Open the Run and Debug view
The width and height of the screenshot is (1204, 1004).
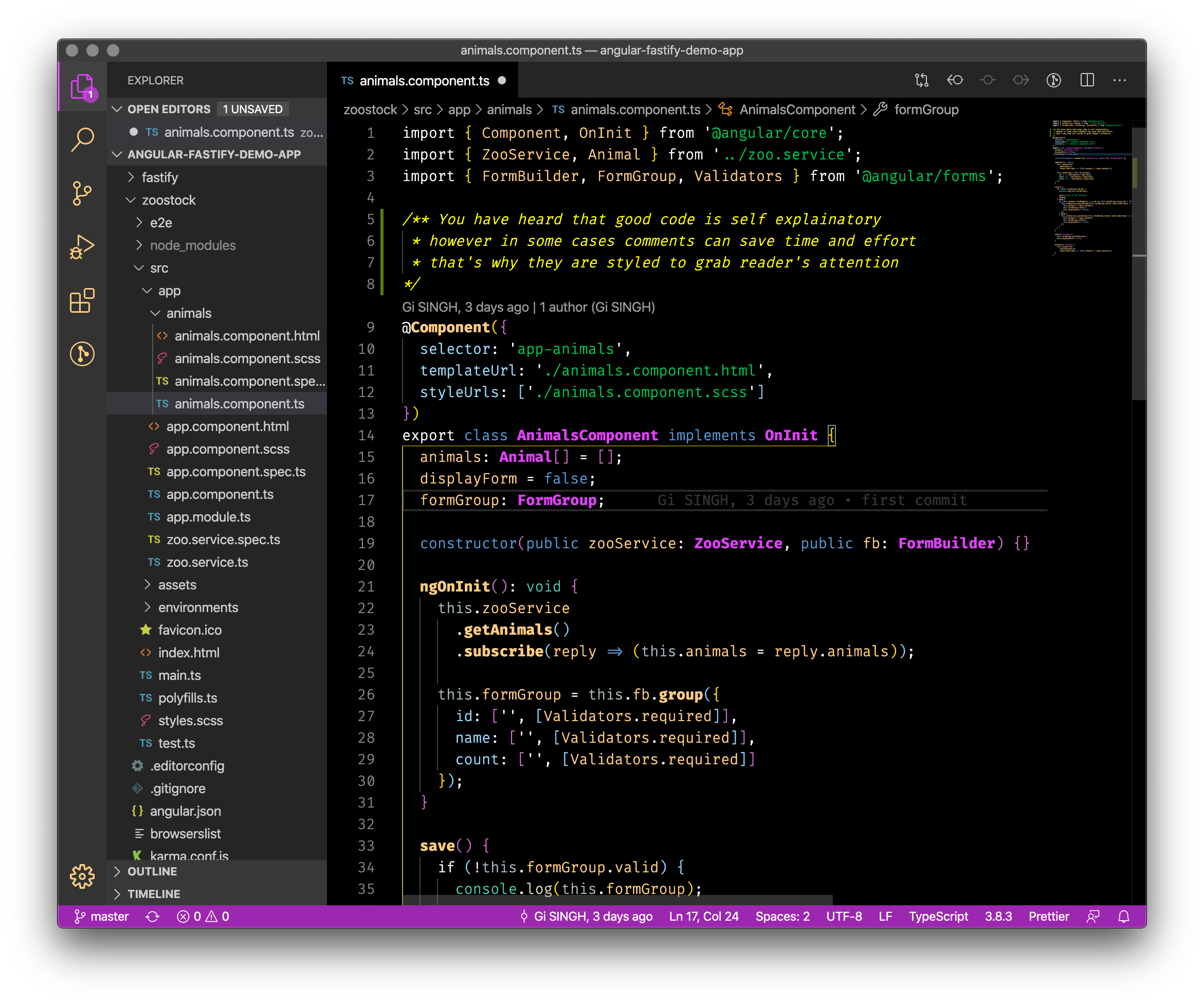point(82,247)
